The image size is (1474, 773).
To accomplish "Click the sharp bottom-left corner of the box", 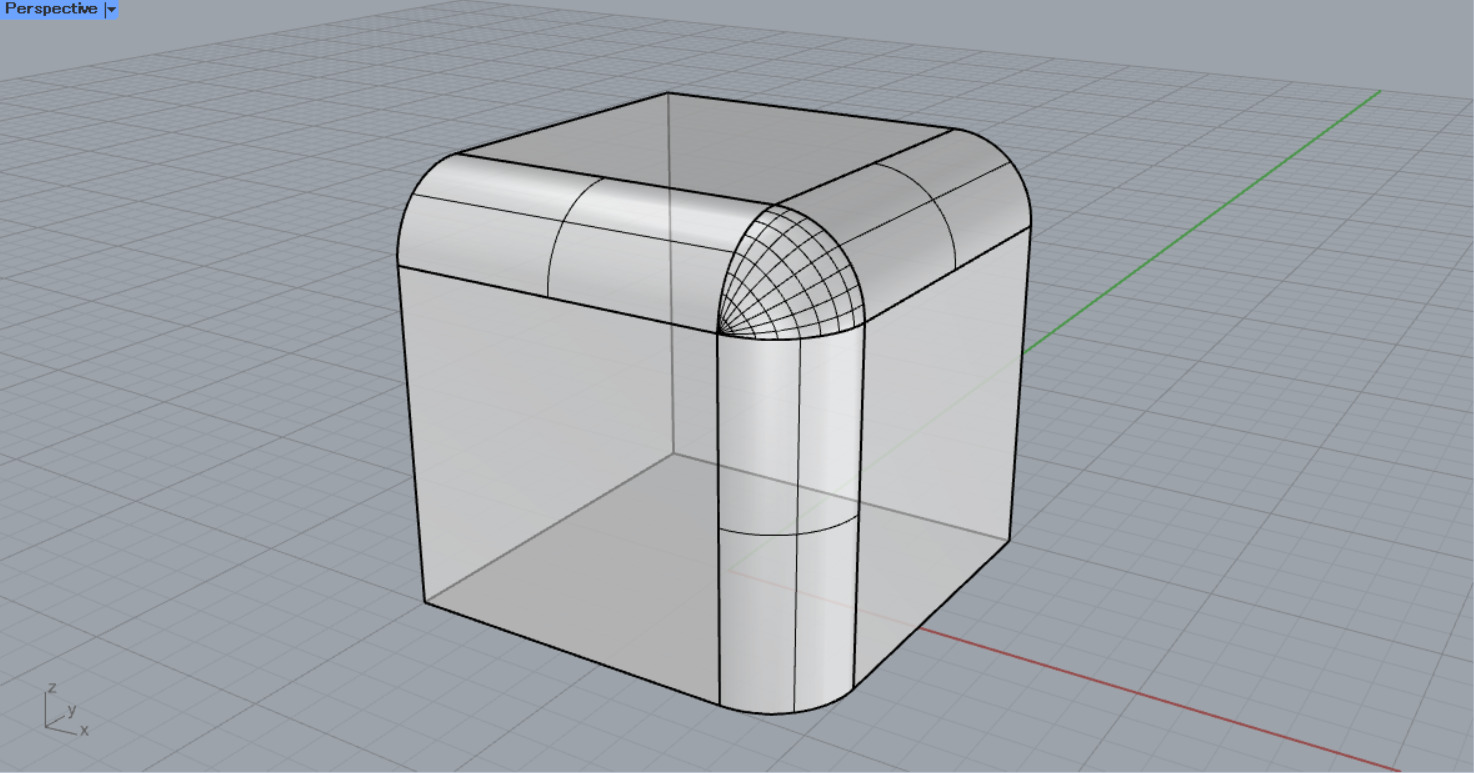I will point(425,602).
